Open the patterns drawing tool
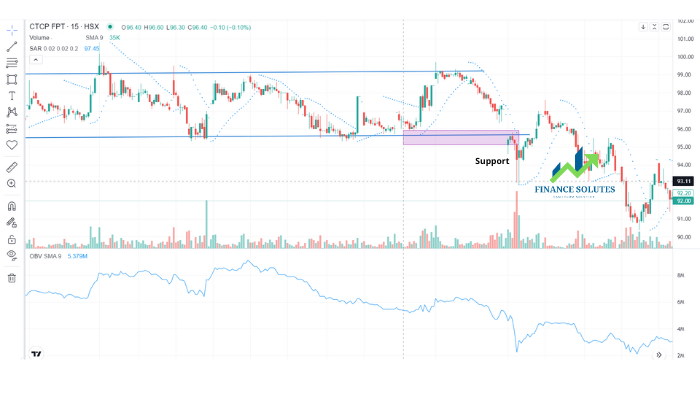 tap(12, 112)
